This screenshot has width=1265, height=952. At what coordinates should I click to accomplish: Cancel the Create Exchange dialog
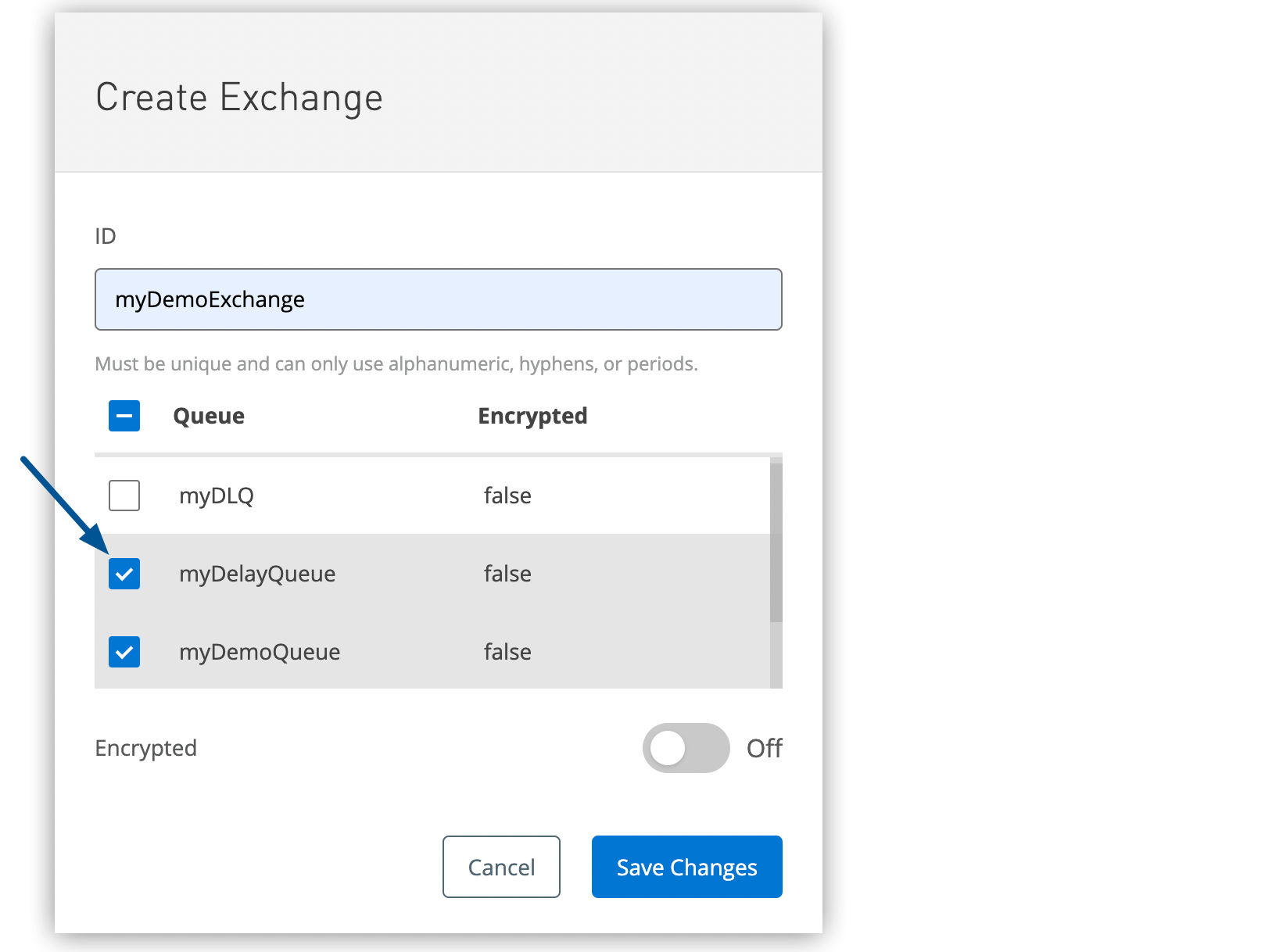[501, 867]
